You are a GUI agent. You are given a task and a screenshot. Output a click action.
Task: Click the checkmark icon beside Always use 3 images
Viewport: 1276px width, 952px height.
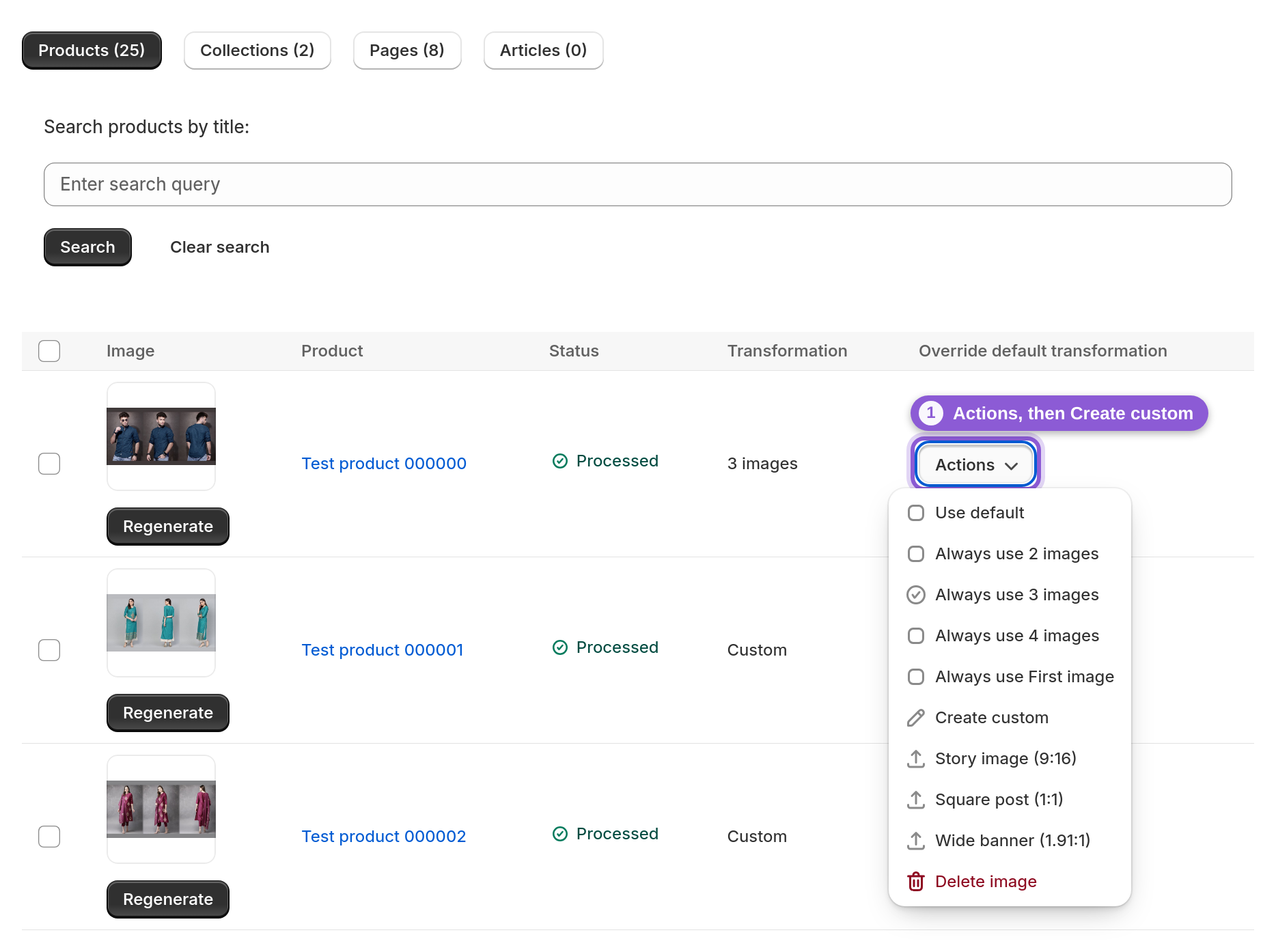click(915, 595)
